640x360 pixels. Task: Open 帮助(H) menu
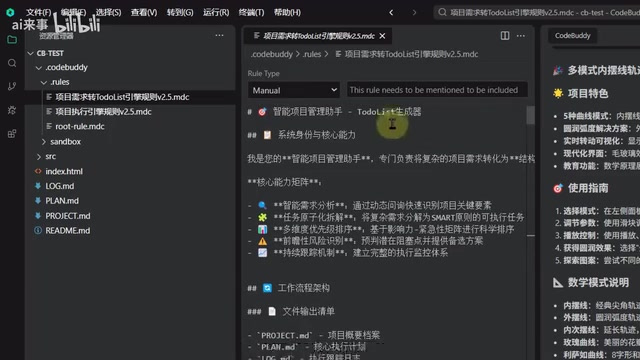click(x=287, y=13)
